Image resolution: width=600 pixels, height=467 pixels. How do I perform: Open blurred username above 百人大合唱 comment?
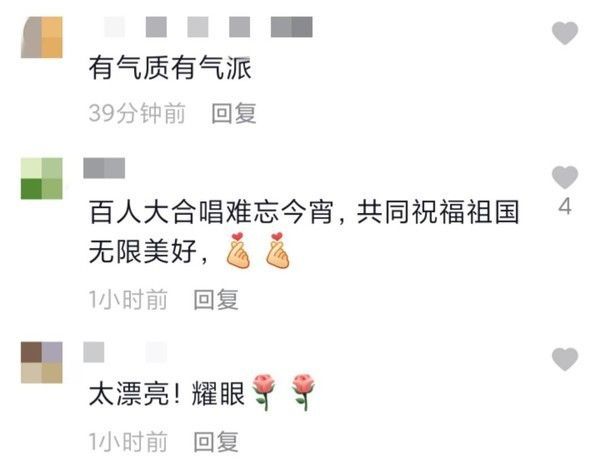tap(104, 168)
